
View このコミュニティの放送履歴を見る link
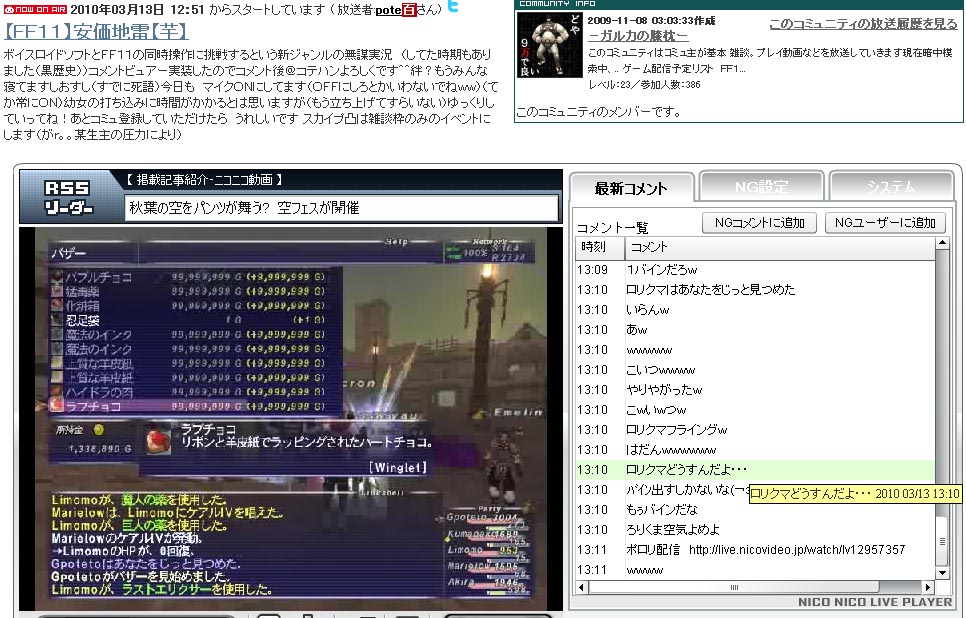pos(864,24)
